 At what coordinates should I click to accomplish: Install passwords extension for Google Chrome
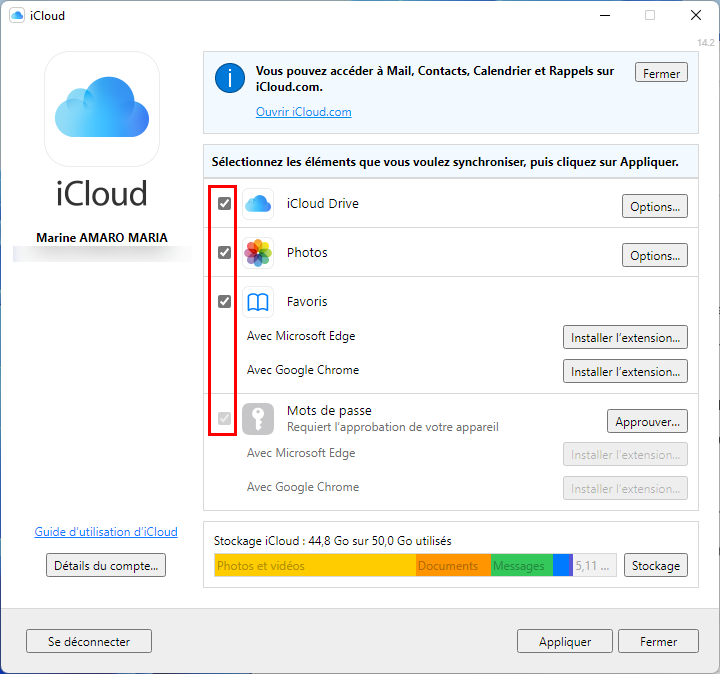pos(625,489)
